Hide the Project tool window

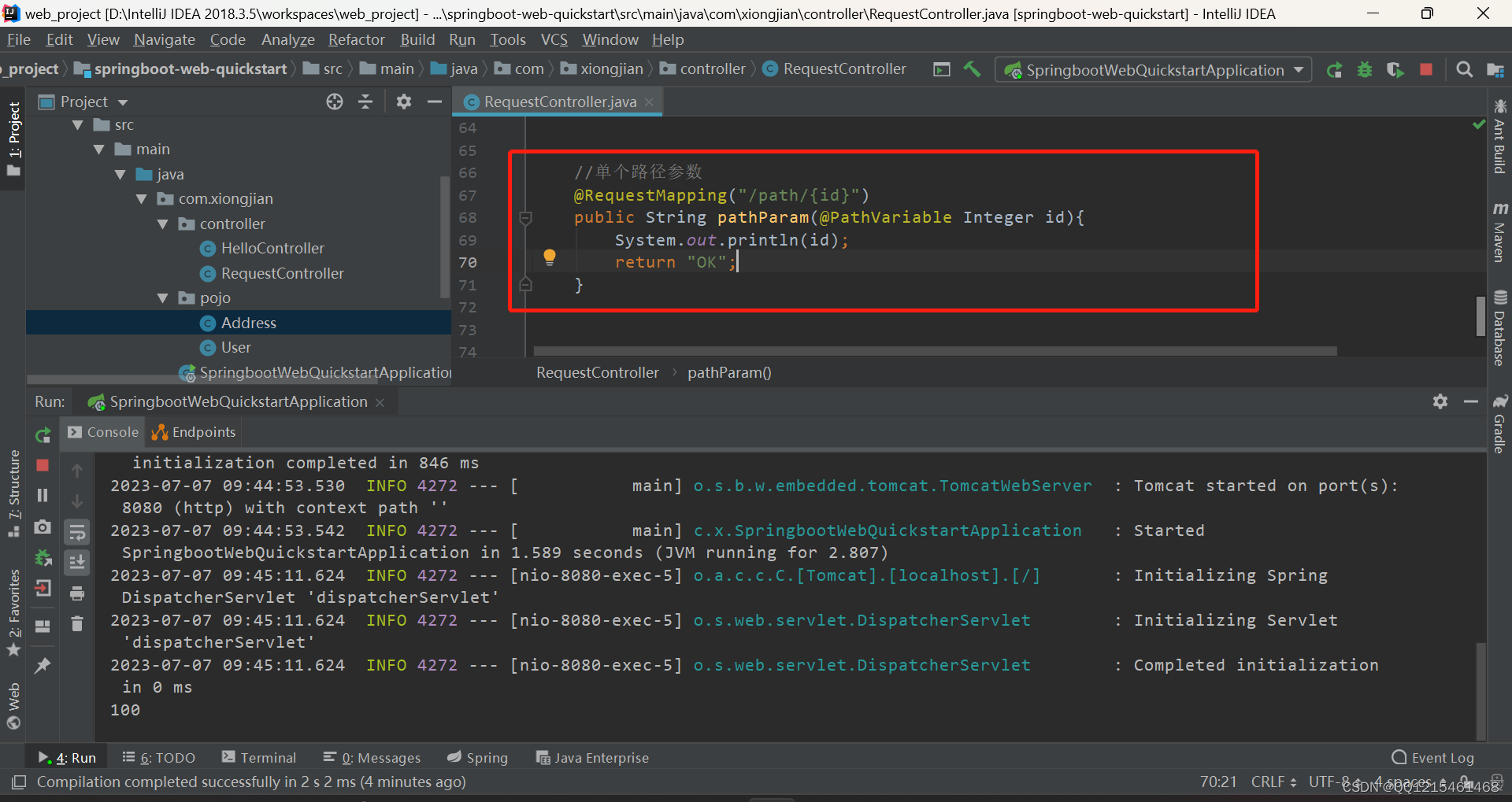click(x=434, y=102)
